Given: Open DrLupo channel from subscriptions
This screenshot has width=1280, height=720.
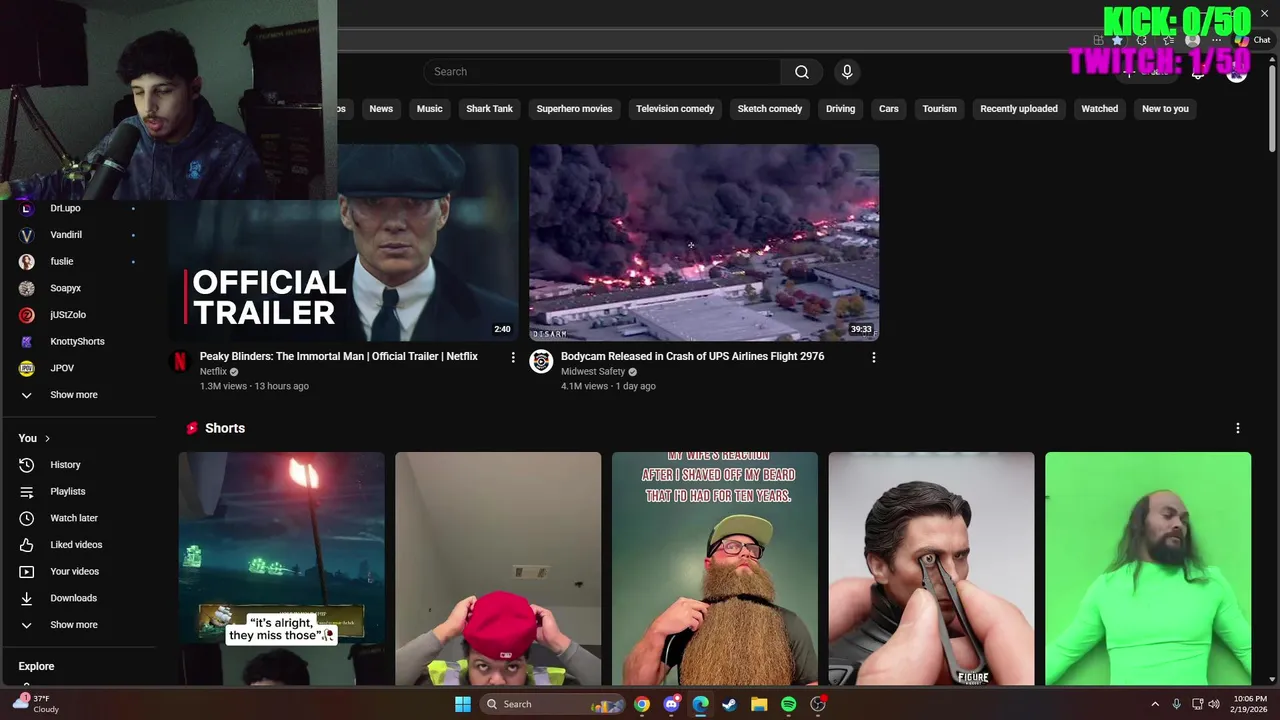Looking at the screenshot, I should (66, 208).
